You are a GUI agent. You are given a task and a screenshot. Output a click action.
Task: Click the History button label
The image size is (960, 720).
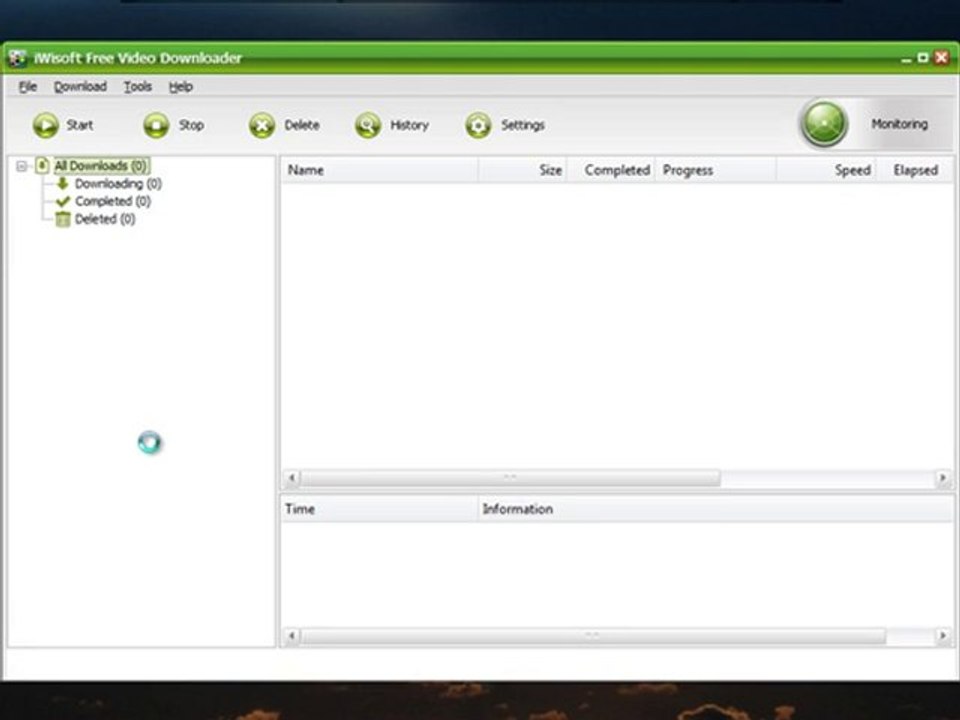coord(410,126)
